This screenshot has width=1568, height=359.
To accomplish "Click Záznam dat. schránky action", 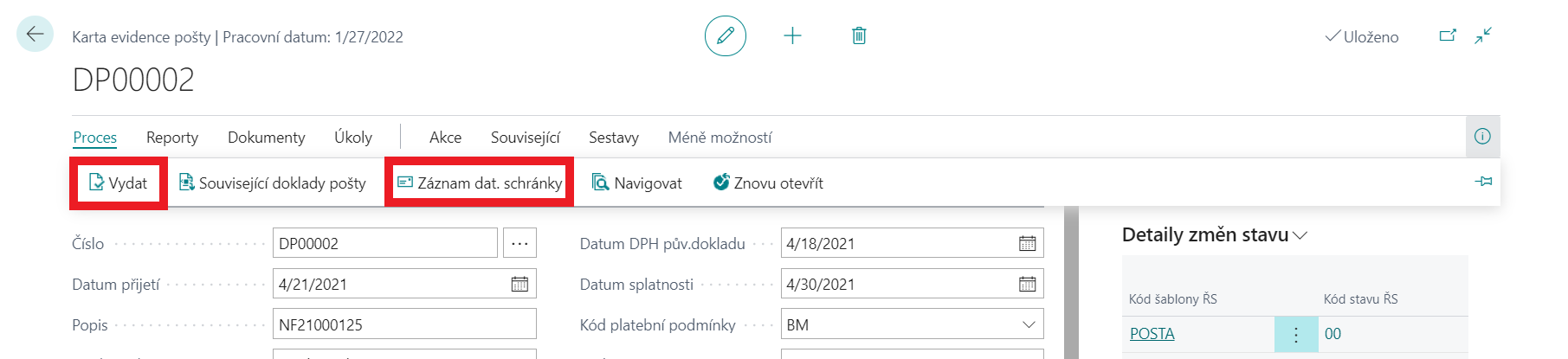I will 480,183.
